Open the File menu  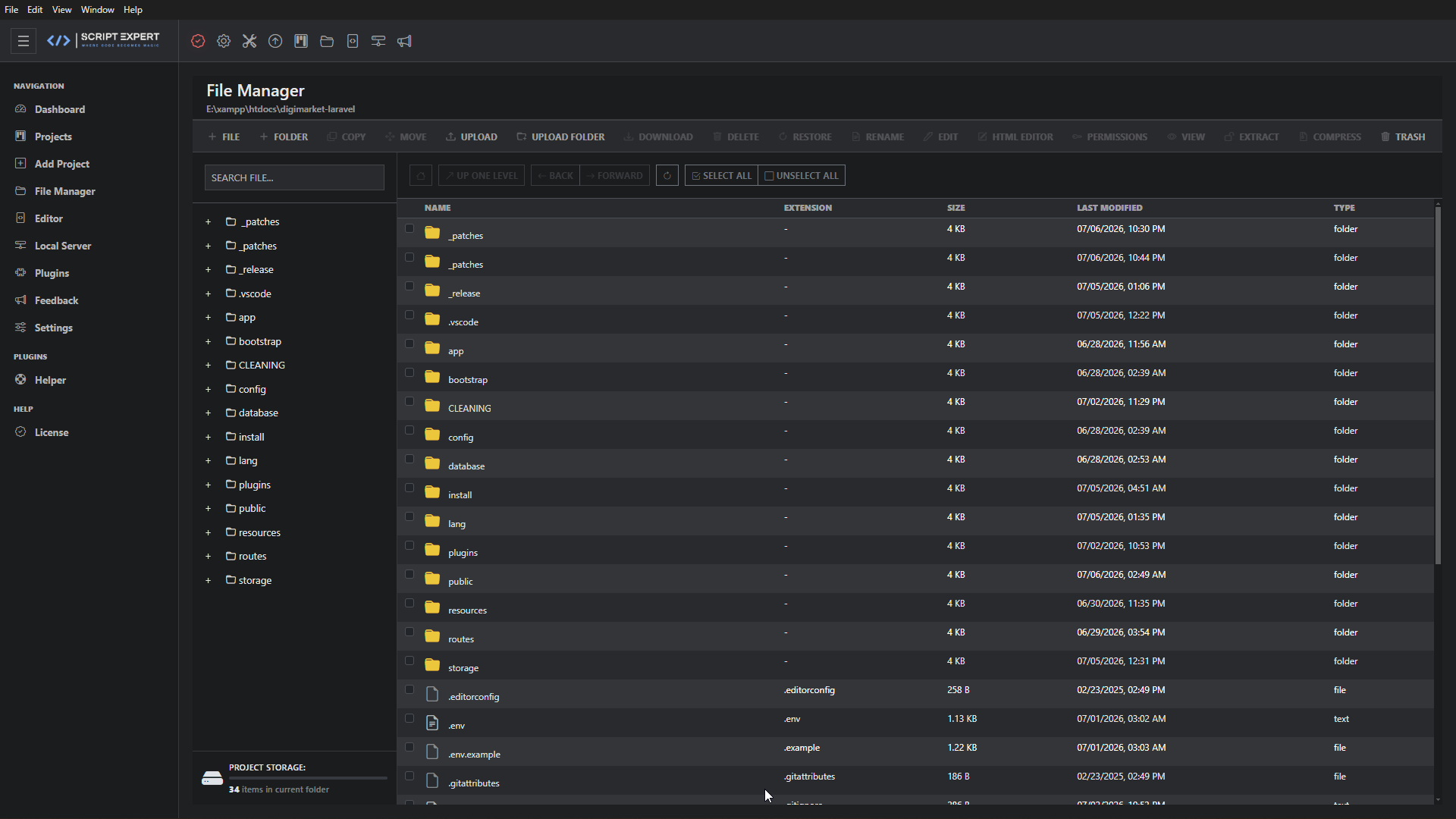click(11, 10)
